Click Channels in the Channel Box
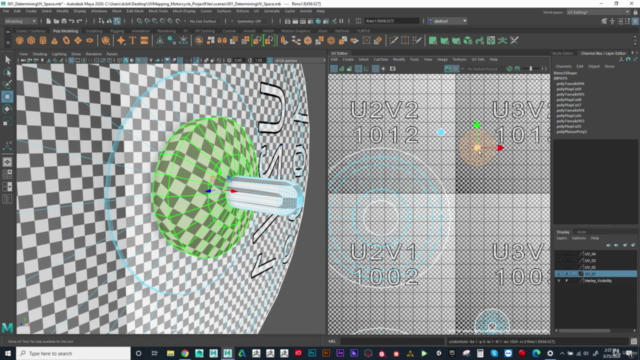 (x=563, y=66)
